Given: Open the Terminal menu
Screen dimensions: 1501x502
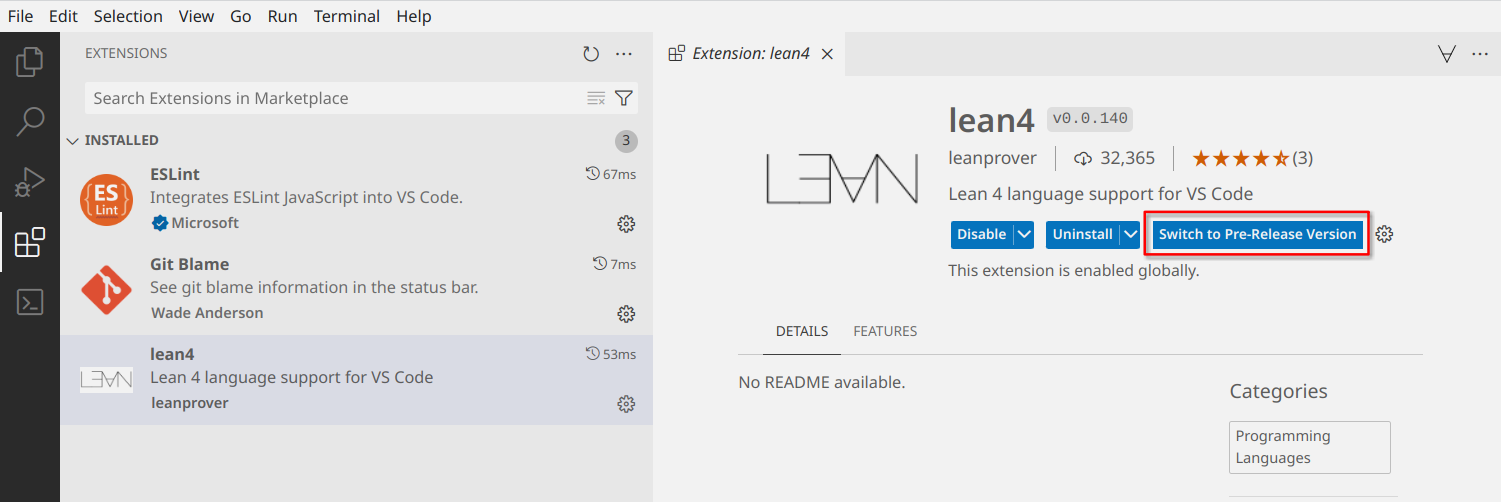Looking at the screenshot, I should (346, 16).
